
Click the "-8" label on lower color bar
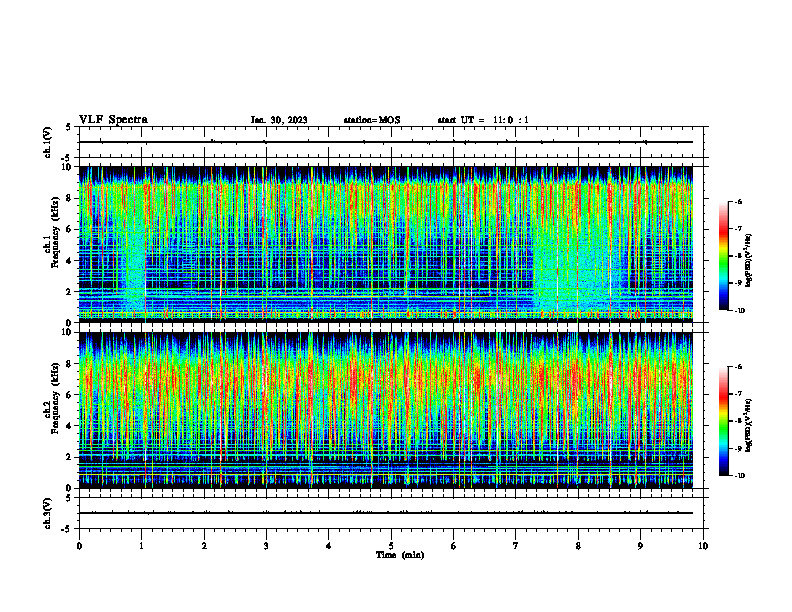coord(739,421)
